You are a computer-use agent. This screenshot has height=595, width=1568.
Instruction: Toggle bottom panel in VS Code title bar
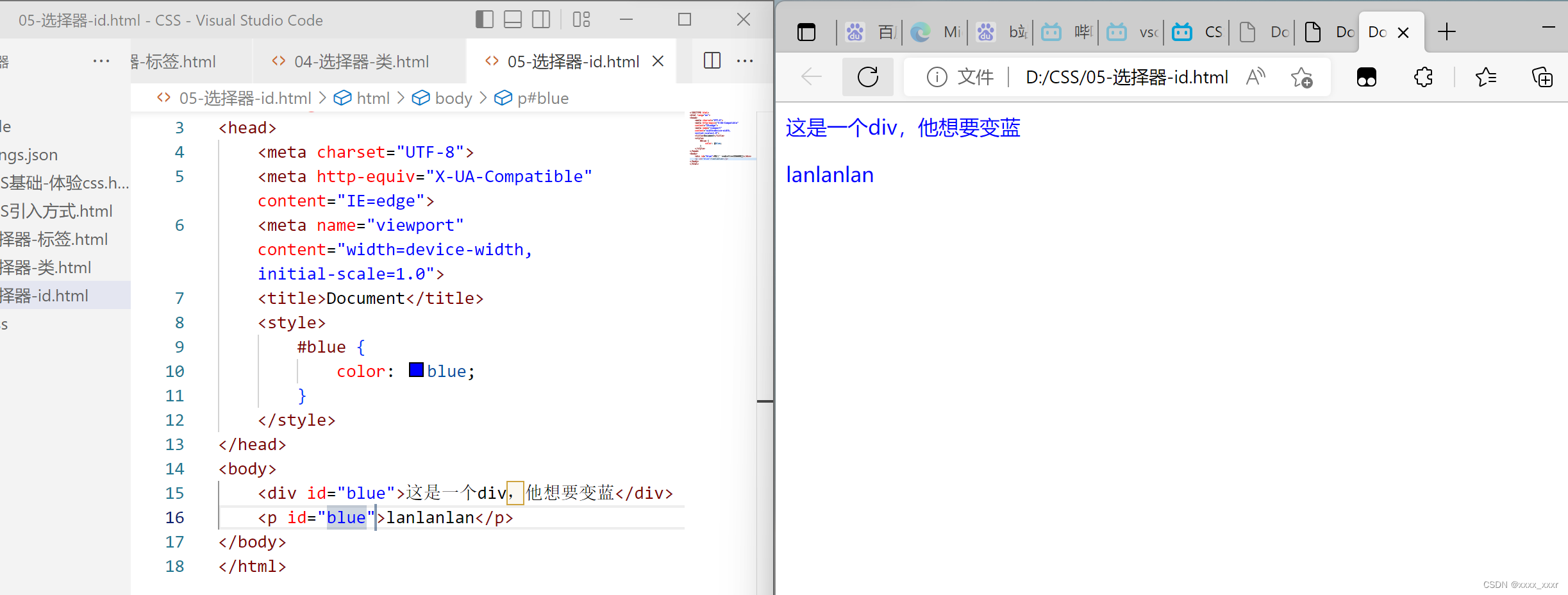(x=513, y=20)
